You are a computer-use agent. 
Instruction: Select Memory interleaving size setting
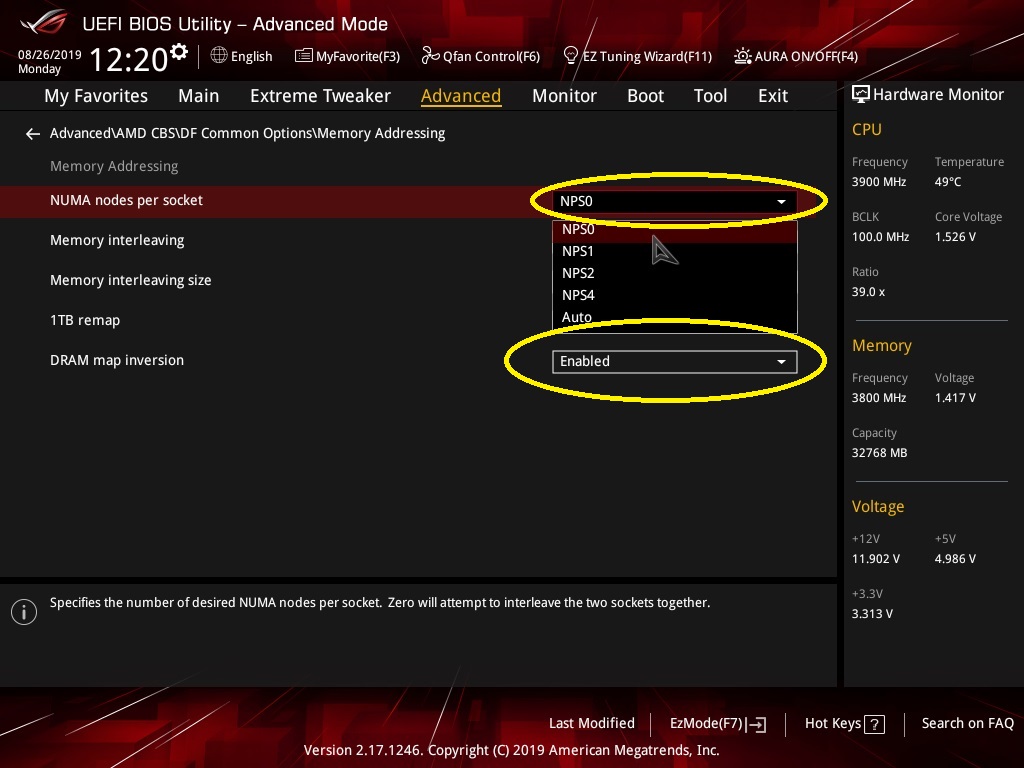(131, 280)
